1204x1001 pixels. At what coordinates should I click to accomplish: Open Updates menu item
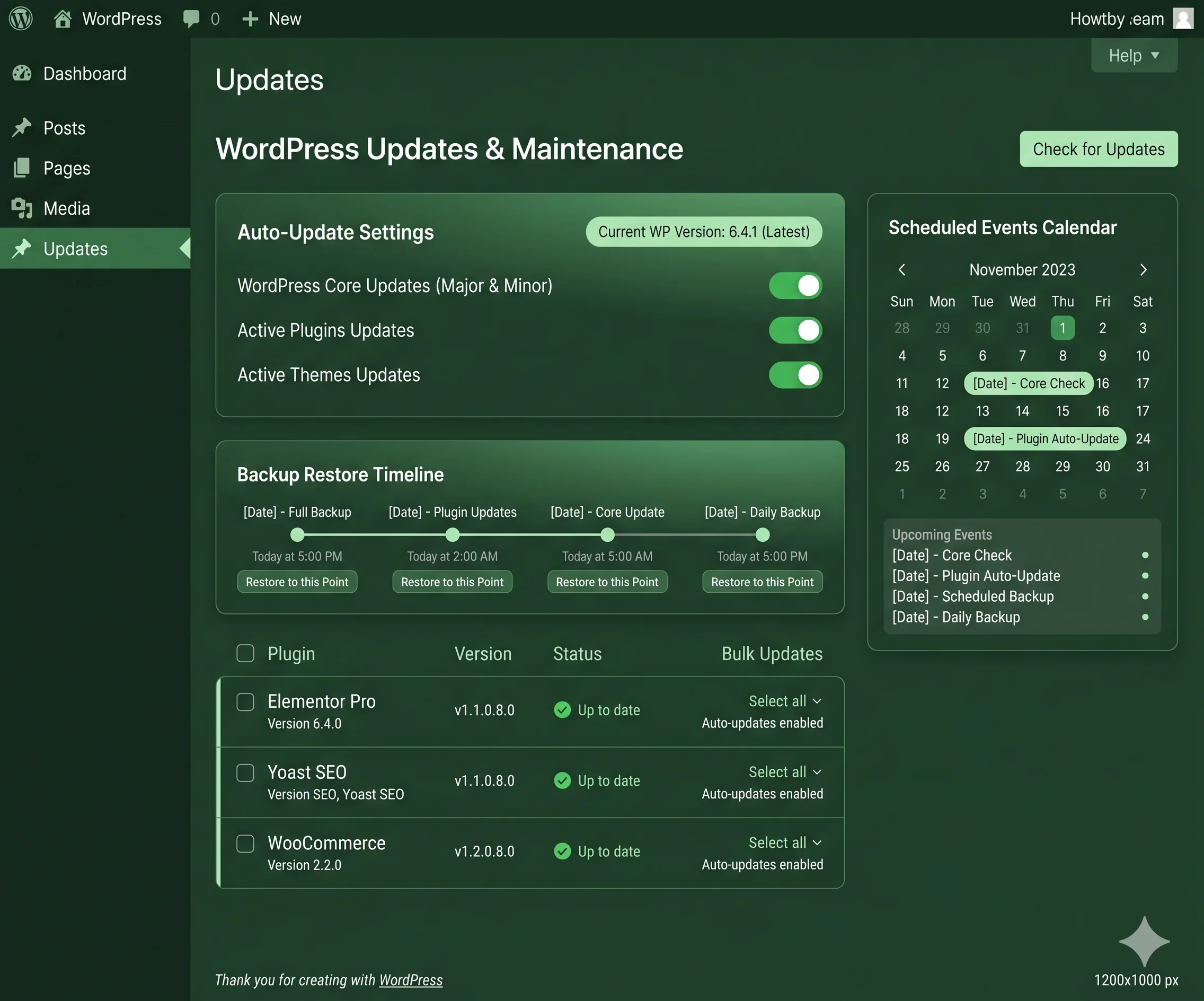point(95,248)
